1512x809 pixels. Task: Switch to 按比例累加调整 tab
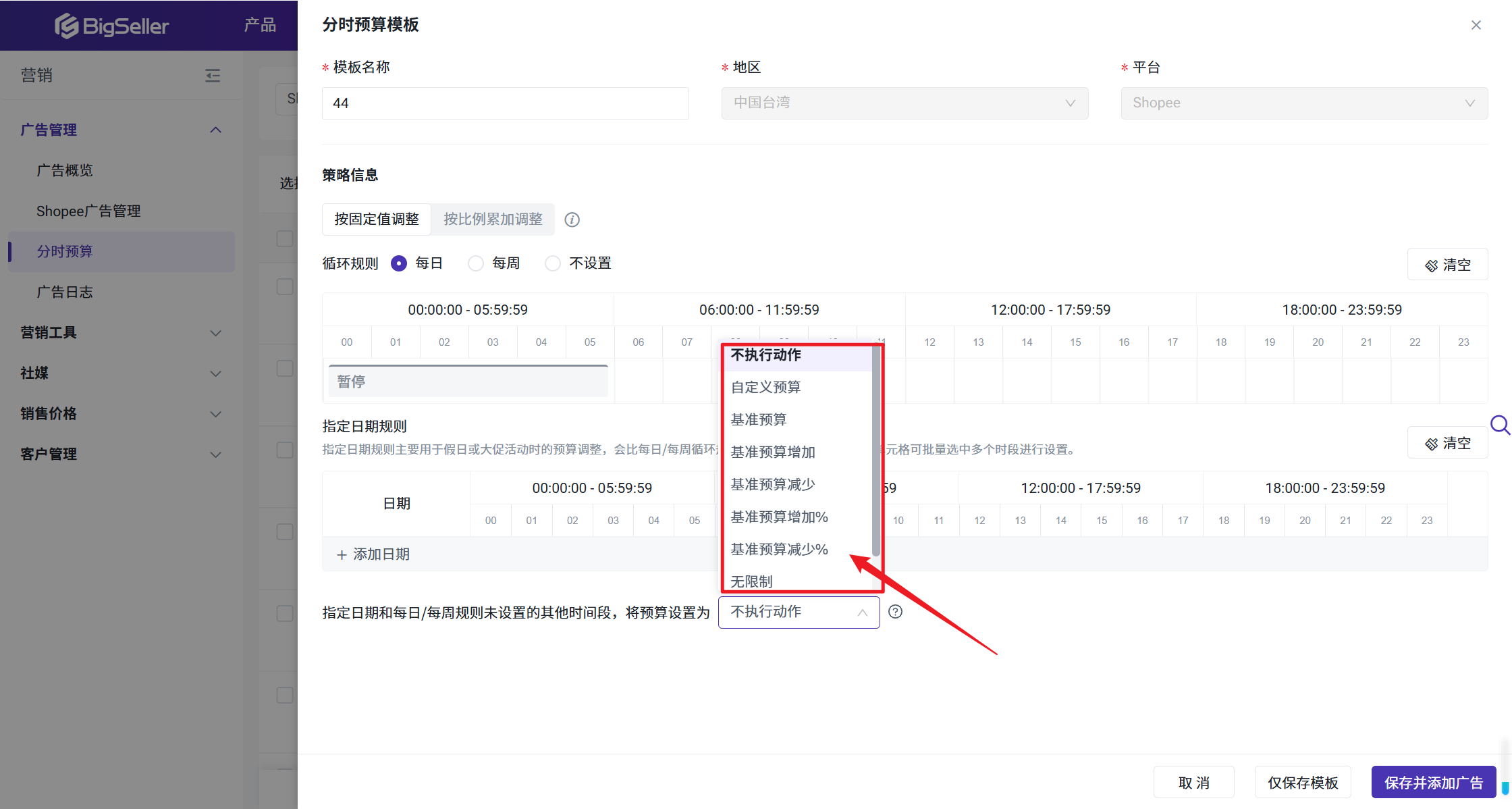[x=493, y=219]
